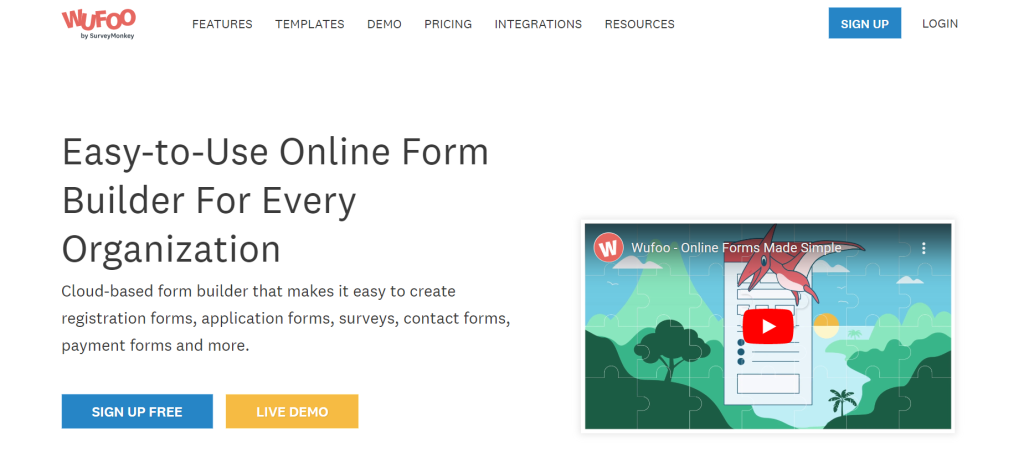Viewport: 1024px width, 457px height.
Task: Click the Sign Up Free button
Action: click(137, 411)
